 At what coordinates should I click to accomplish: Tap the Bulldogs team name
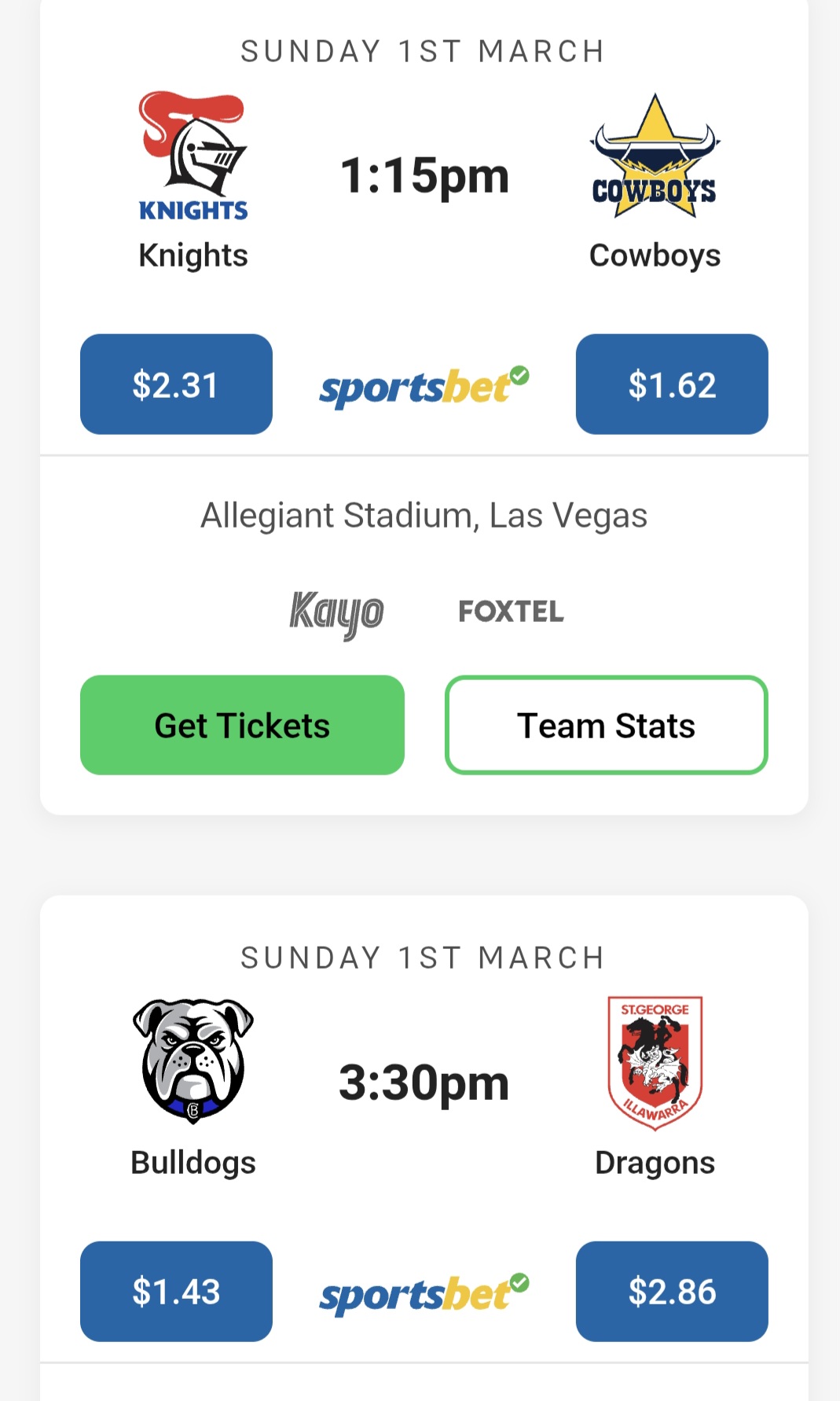point(193,1162)
